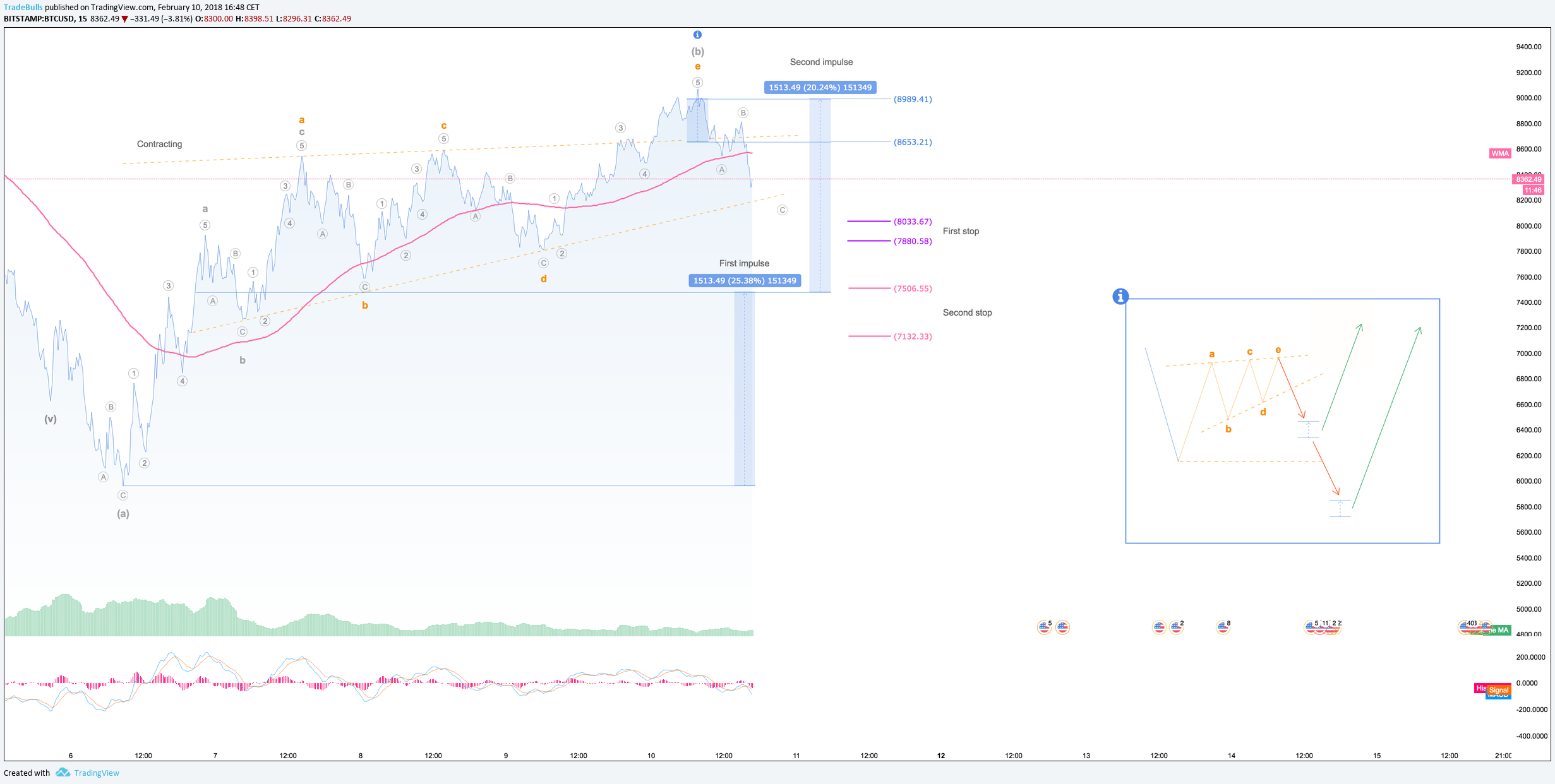Click the 7000.00 label on the price axis

1528,353
